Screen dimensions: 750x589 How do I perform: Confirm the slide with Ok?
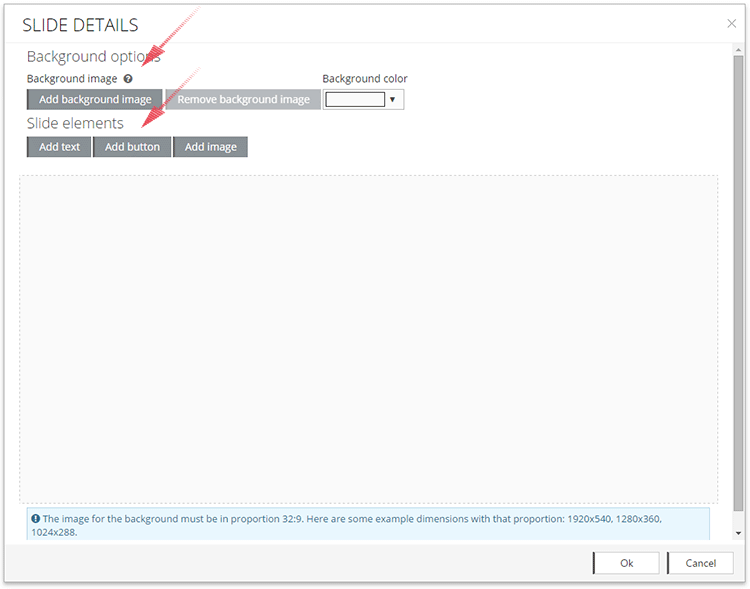(x=626, y=563)
